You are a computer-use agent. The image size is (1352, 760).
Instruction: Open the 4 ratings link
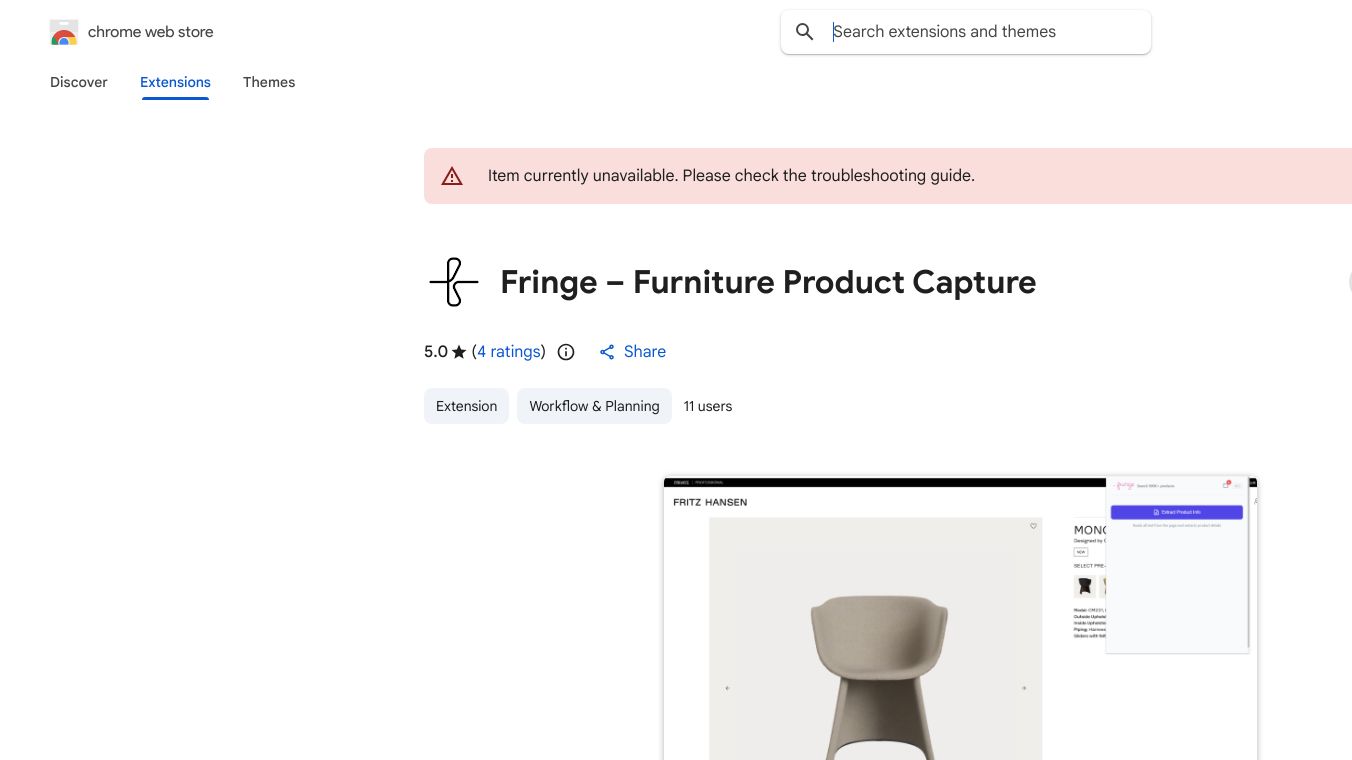pyautogui.click(x=509, y=352)
